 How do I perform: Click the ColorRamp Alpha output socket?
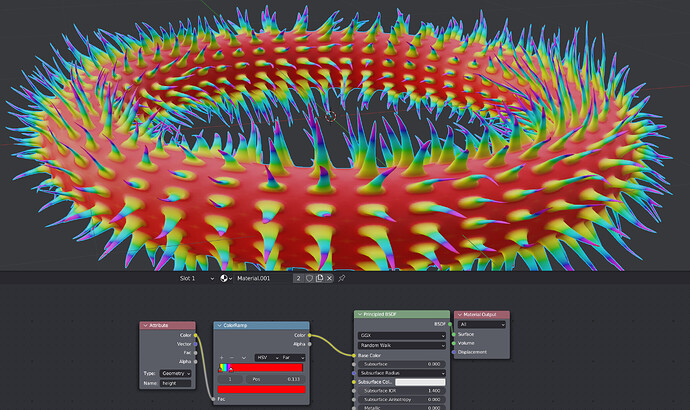(310, 344)
